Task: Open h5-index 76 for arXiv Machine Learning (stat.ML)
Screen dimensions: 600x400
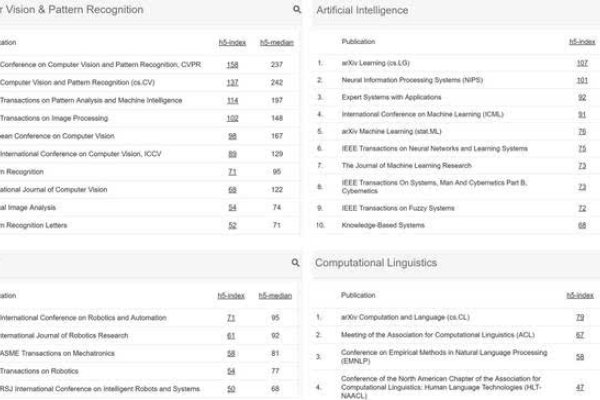Action: click(x=582, y=131)
